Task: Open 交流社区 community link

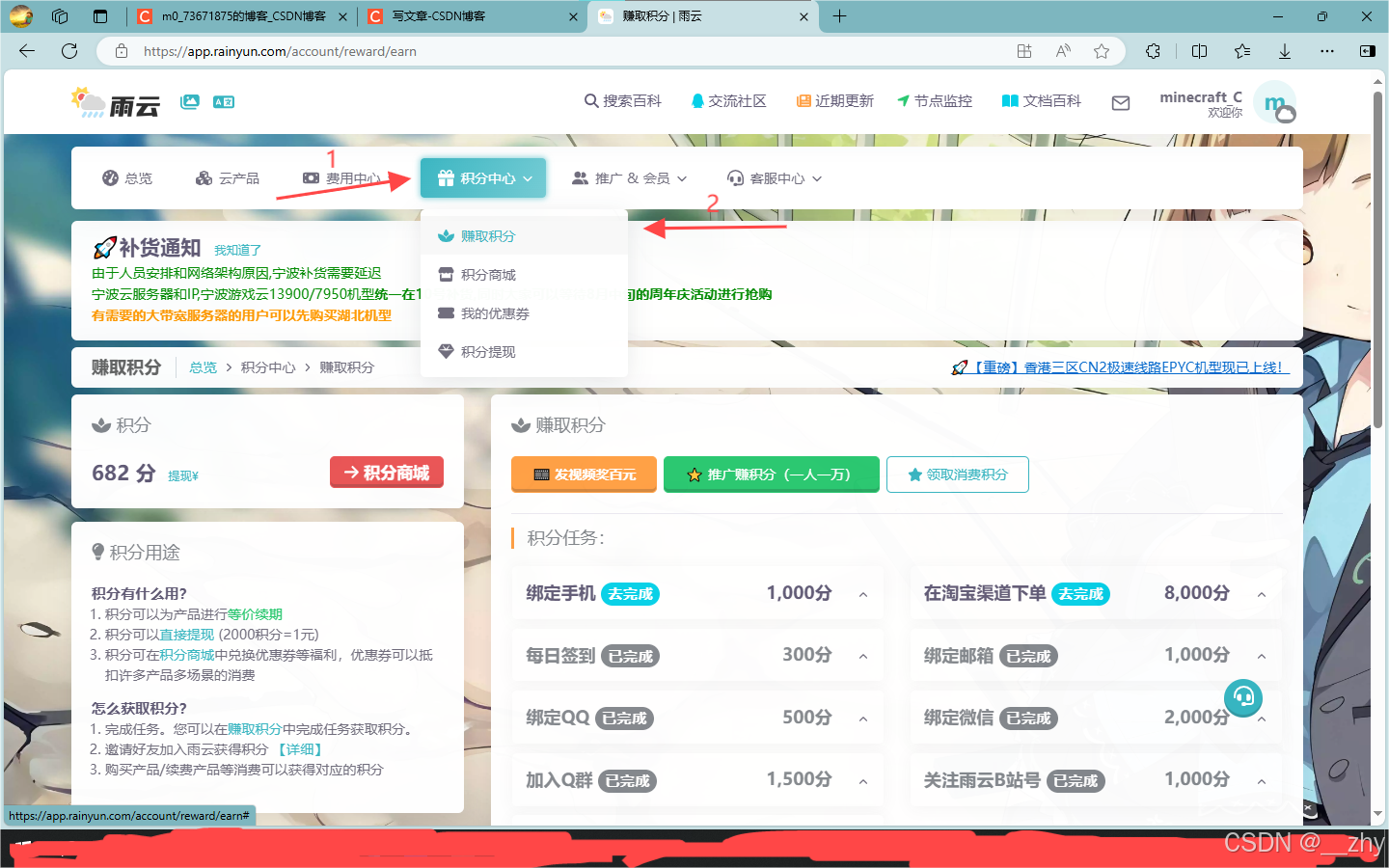Action: tap(728, 101)
